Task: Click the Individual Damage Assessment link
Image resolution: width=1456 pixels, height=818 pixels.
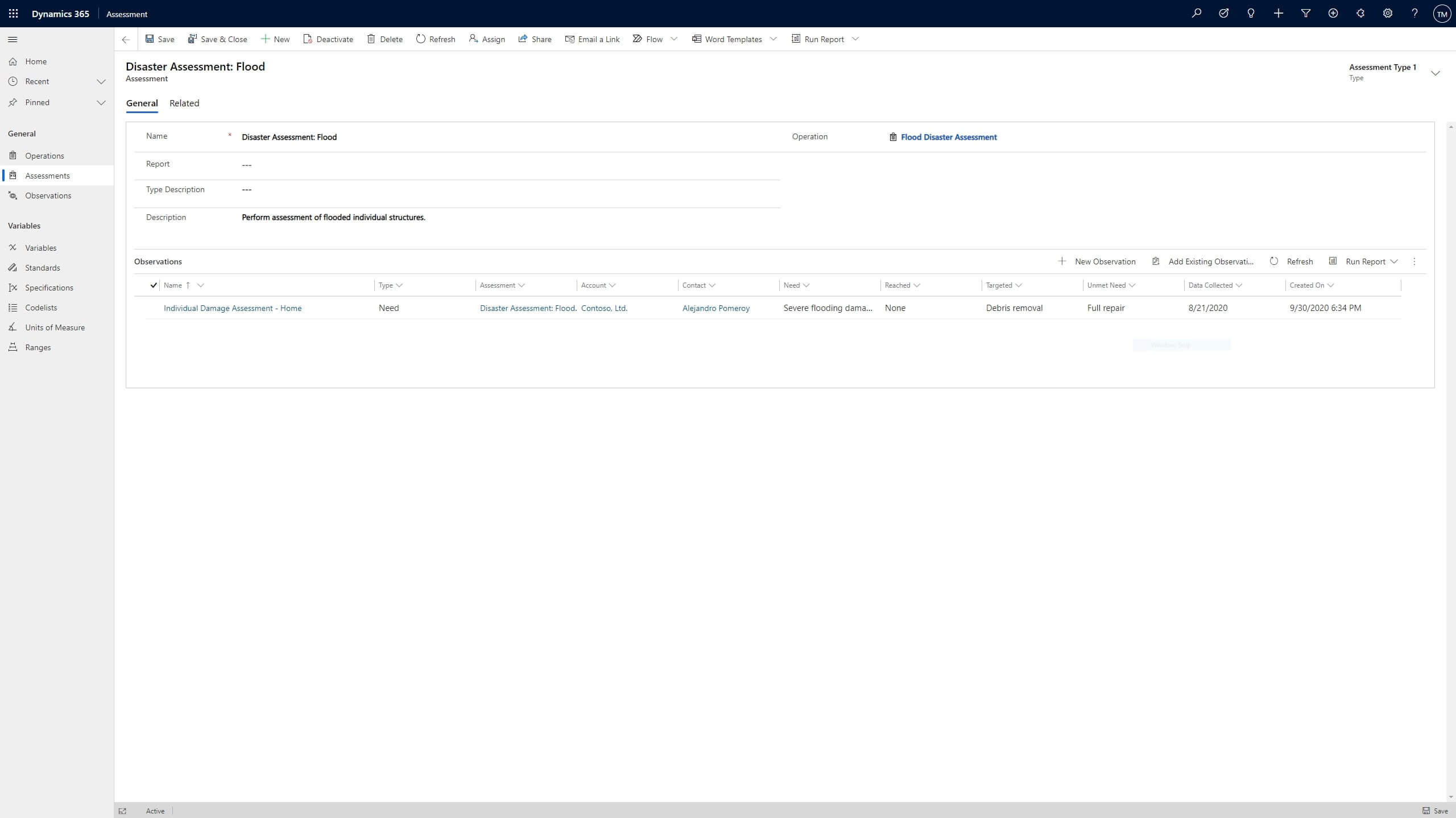Action: point(232,307)
